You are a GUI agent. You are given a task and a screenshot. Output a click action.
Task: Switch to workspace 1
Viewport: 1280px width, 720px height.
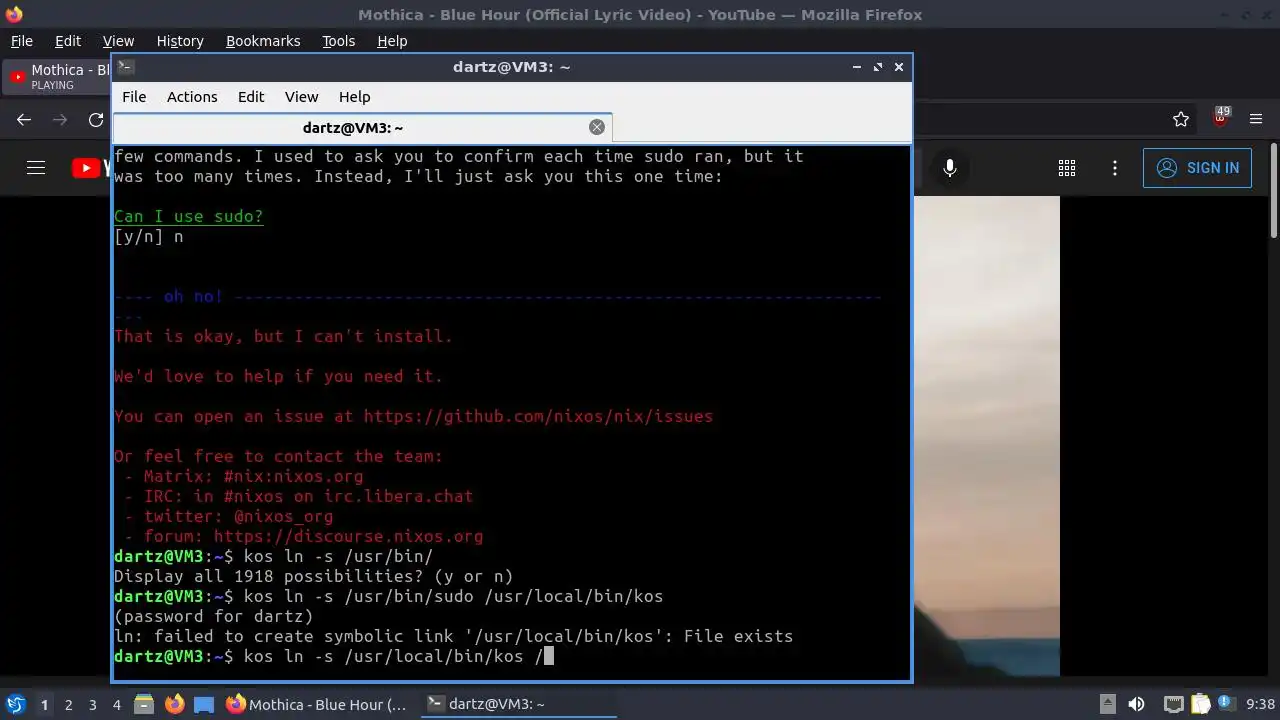44,705
